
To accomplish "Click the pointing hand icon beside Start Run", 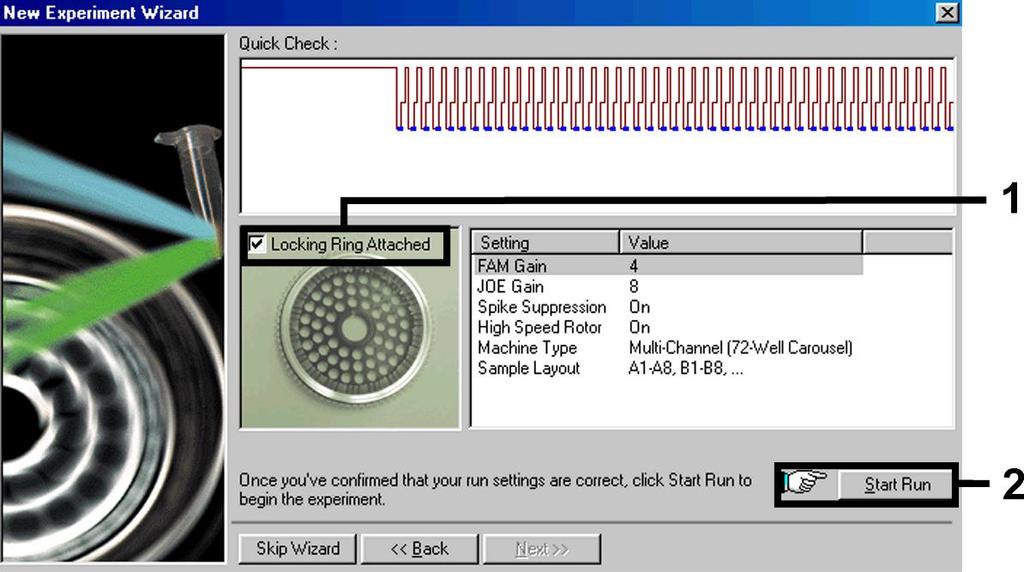I will 805,483.
